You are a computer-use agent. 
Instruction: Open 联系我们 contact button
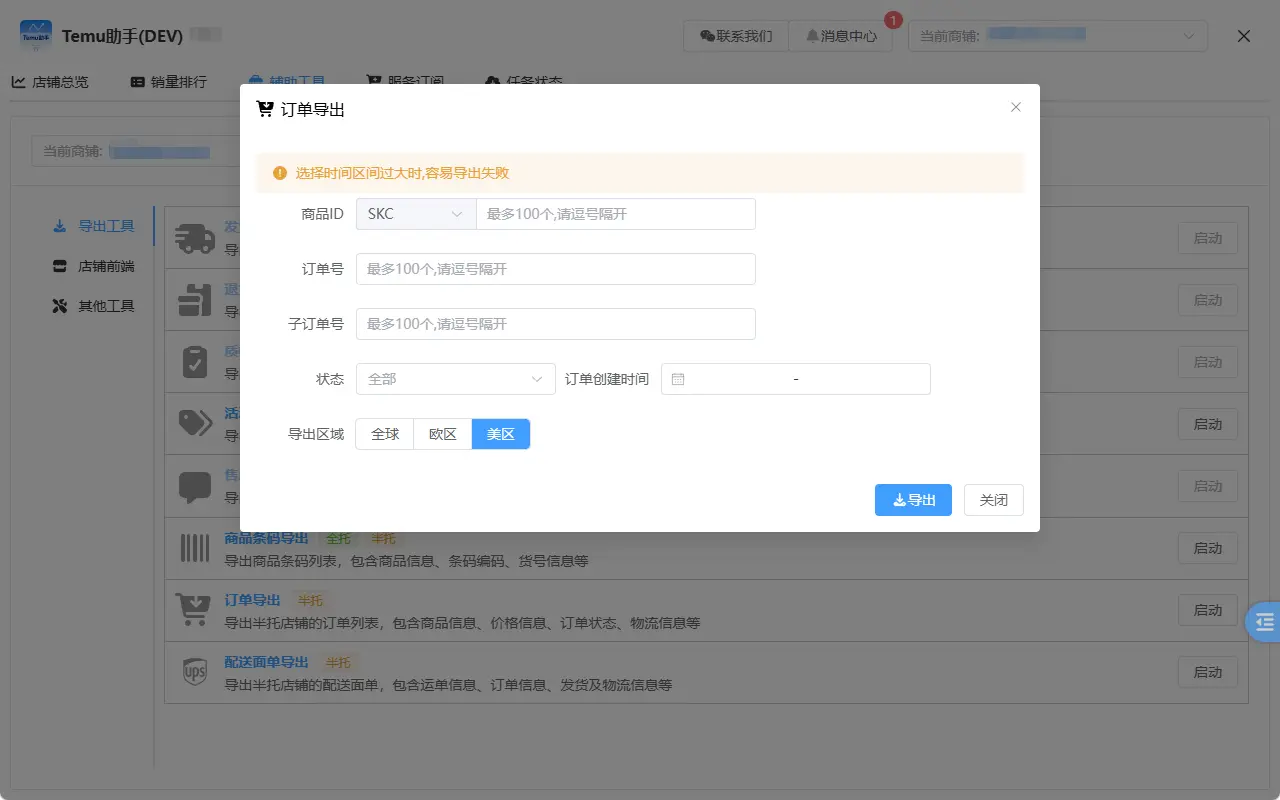(736, 36)
